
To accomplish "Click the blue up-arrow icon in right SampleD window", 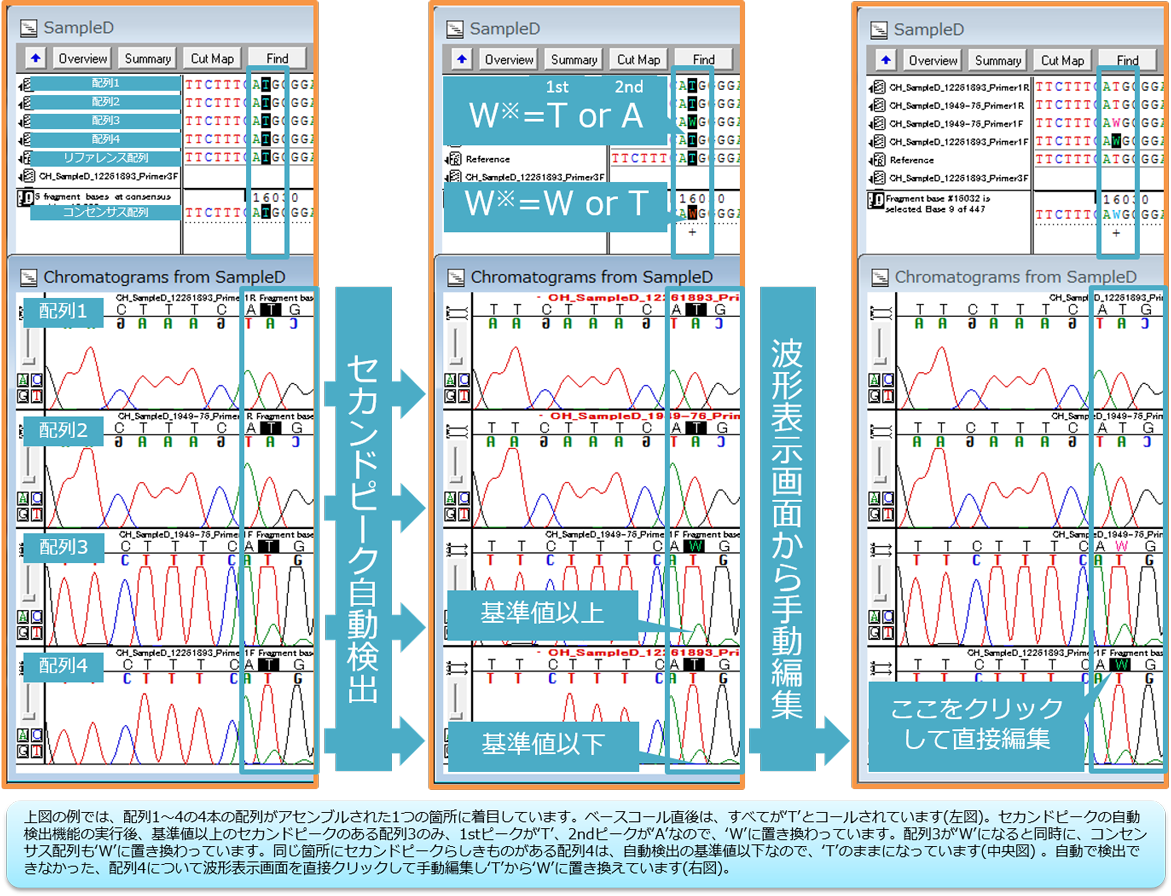I will (885, 61).
